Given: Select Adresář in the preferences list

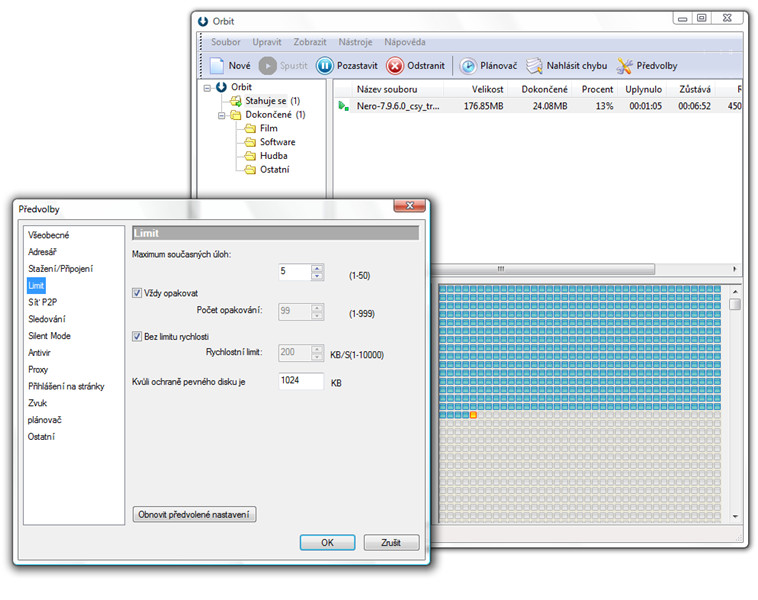Looking at the screenshot, I should 42,252.
